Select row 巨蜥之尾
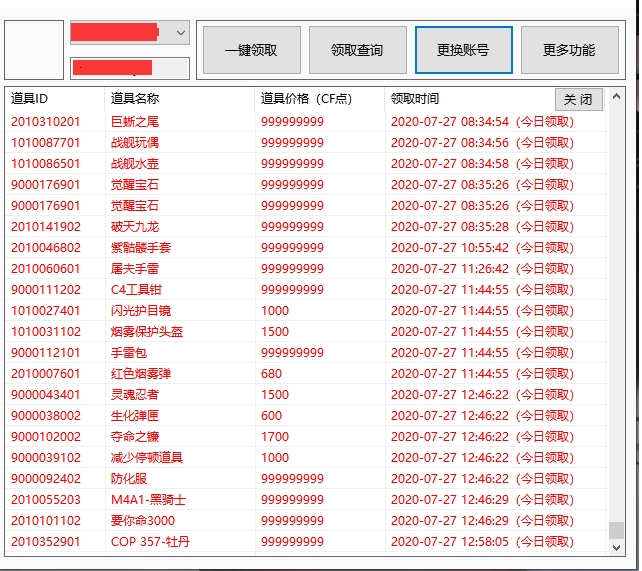This screenshot has width=642, height=571. click(305, 122)
